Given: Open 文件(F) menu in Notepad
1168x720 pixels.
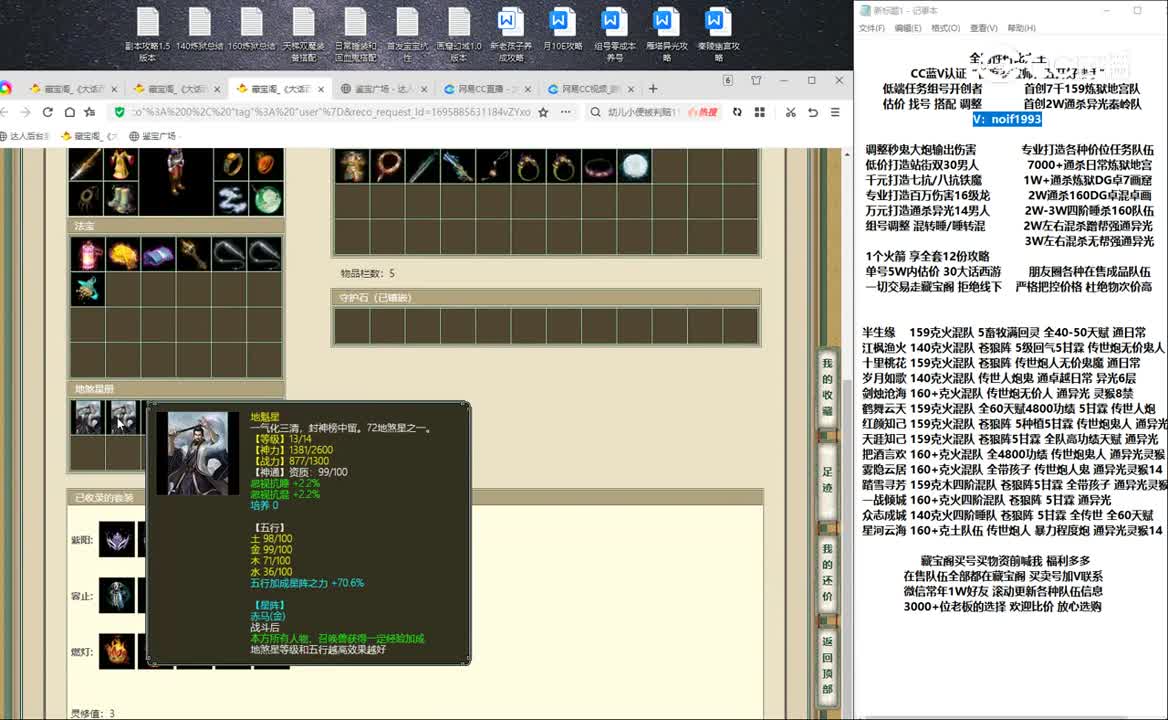Looking at the screenshot, I should pyautogui.click(x=872, y=28).
